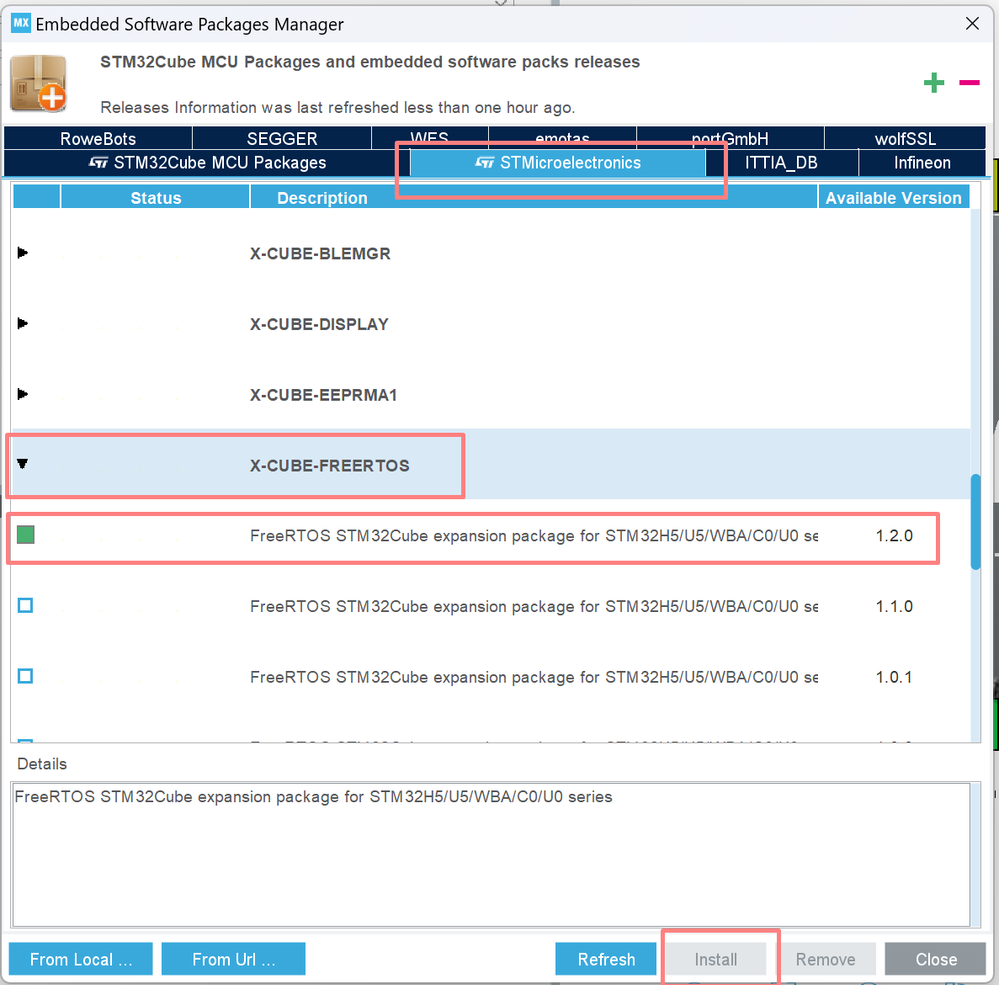Image resolution: width=999 pixels, height=985 pixels.
Task: Expand the X-CUBE-DISPLAY row arrow
Action: pos(23,324)
